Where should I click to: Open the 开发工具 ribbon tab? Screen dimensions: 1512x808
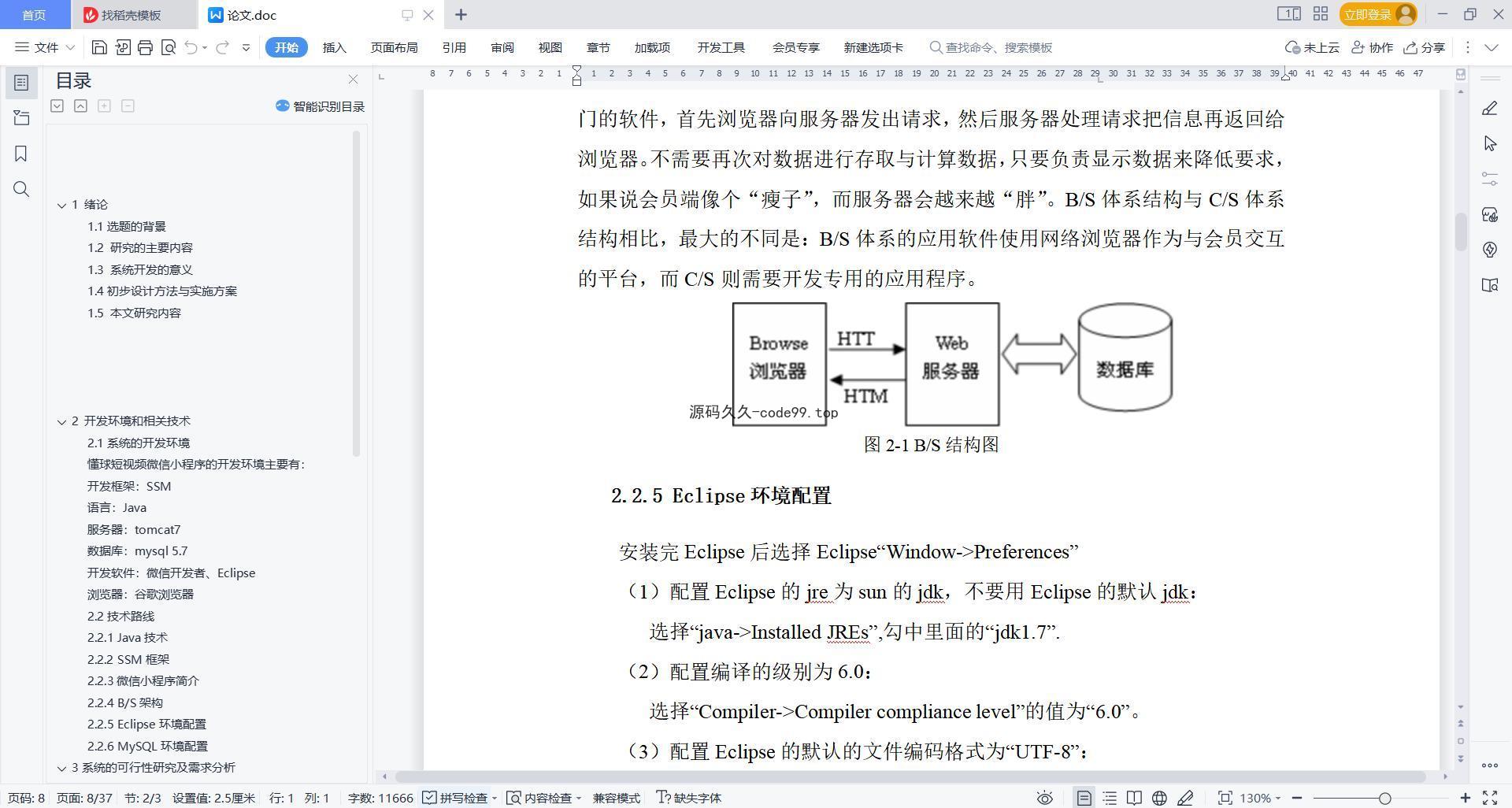pos(721,47)
